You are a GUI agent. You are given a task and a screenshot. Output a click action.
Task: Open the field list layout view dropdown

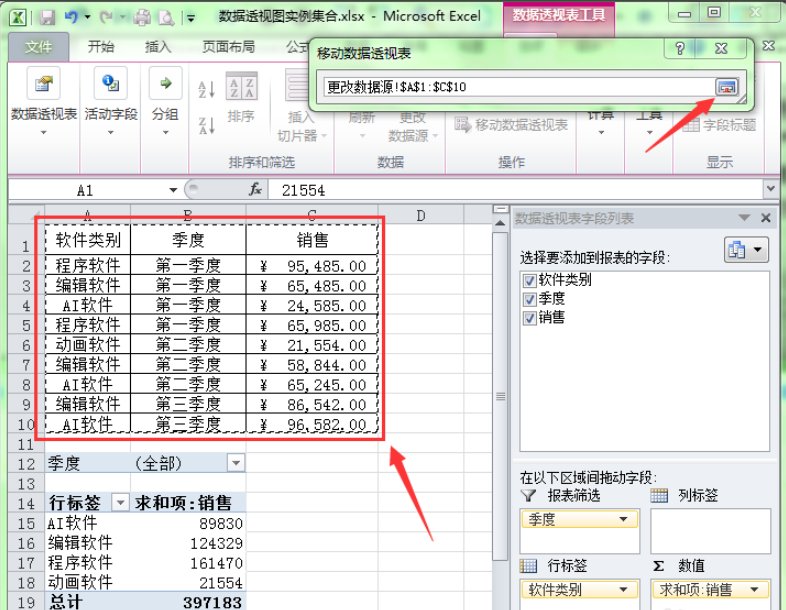746,249
